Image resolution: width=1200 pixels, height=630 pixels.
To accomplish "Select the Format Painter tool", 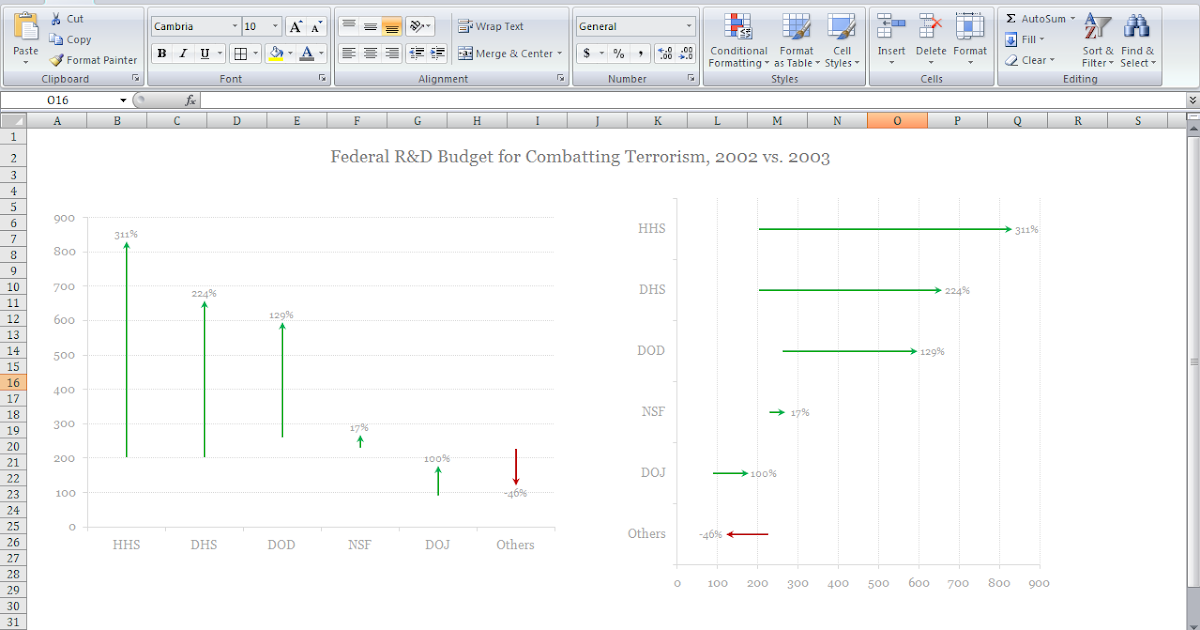I will tap(93, 60).
